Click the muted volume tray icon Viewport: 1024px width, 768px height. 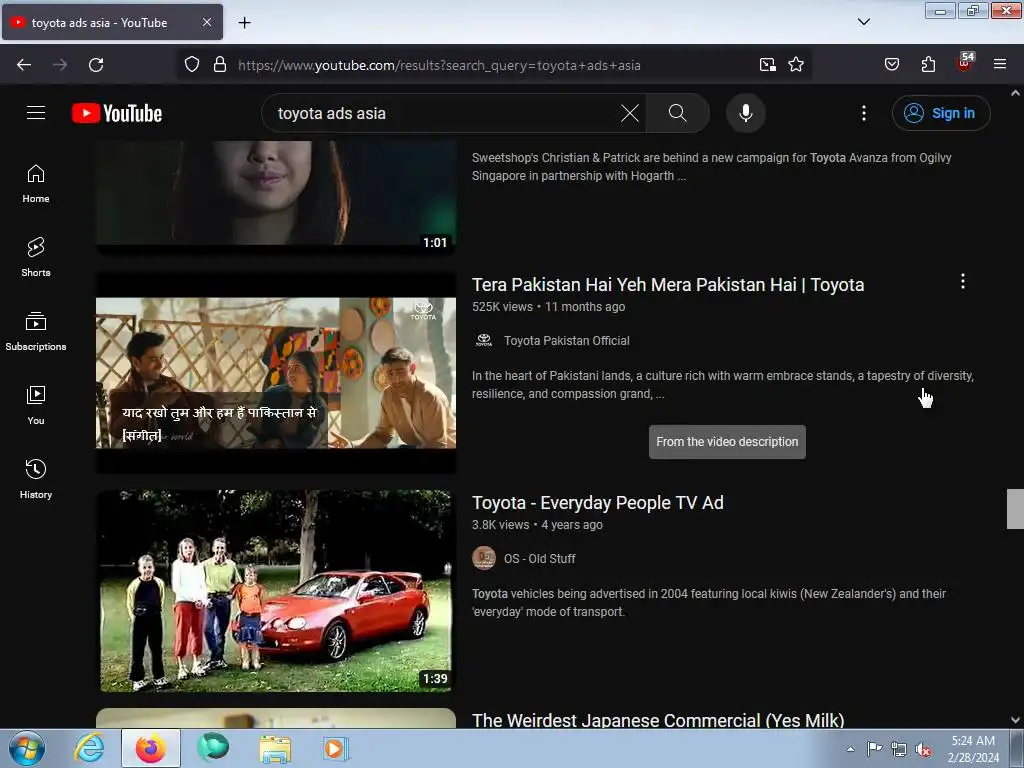(x=923, y=750)
